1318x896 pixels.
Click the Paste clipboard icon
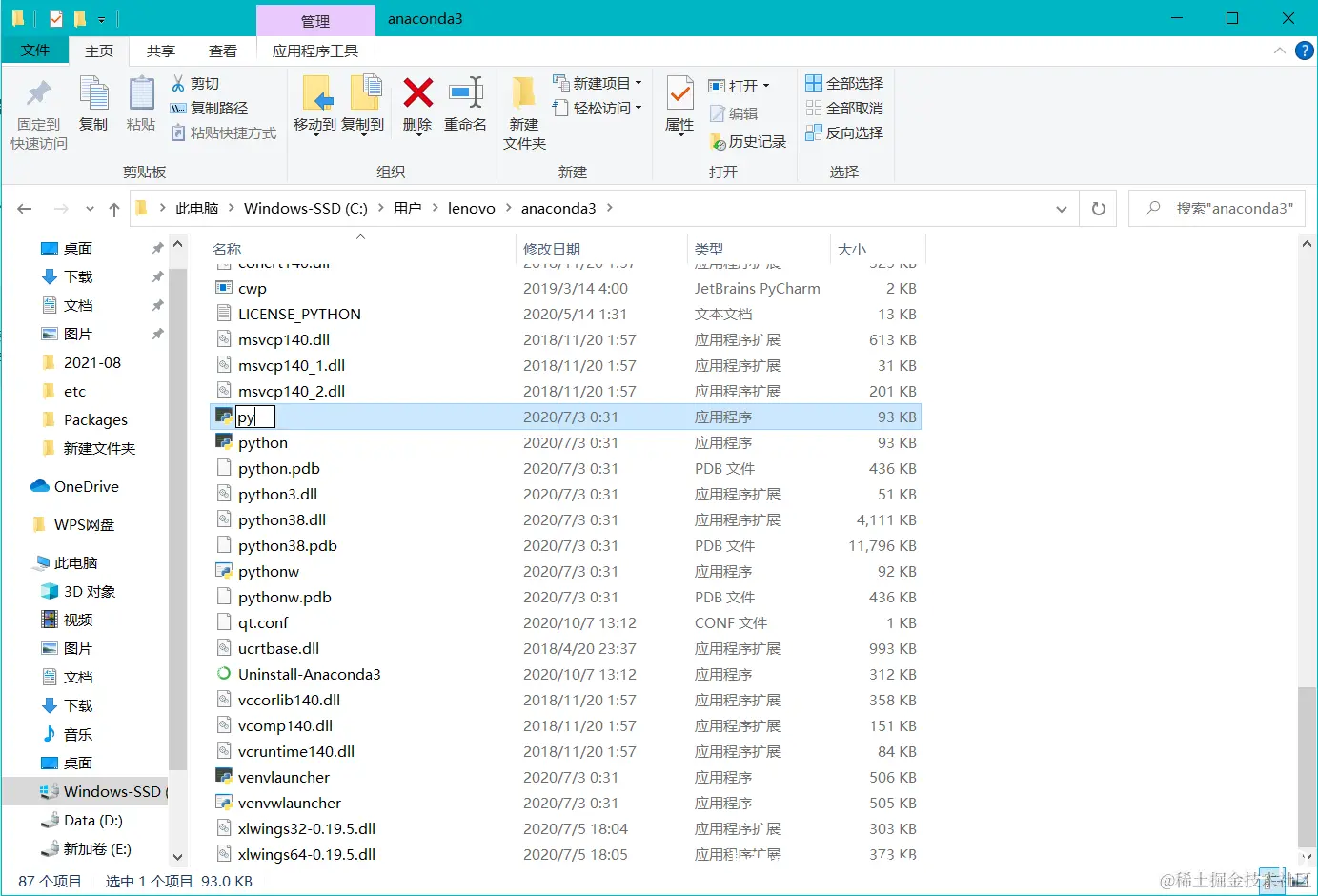(x=141, y=93)
